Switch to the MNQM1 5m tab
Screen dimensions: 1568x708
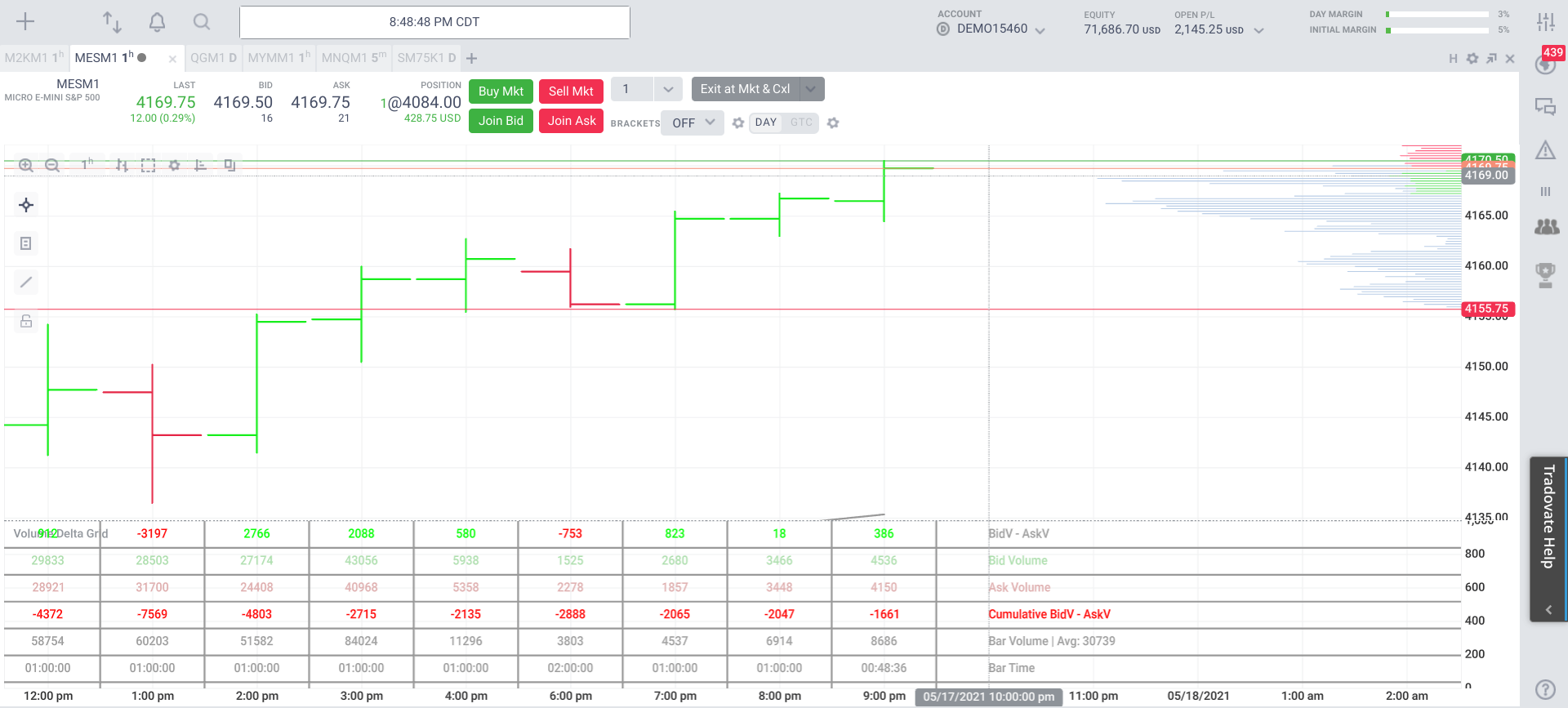click(354, 57)
